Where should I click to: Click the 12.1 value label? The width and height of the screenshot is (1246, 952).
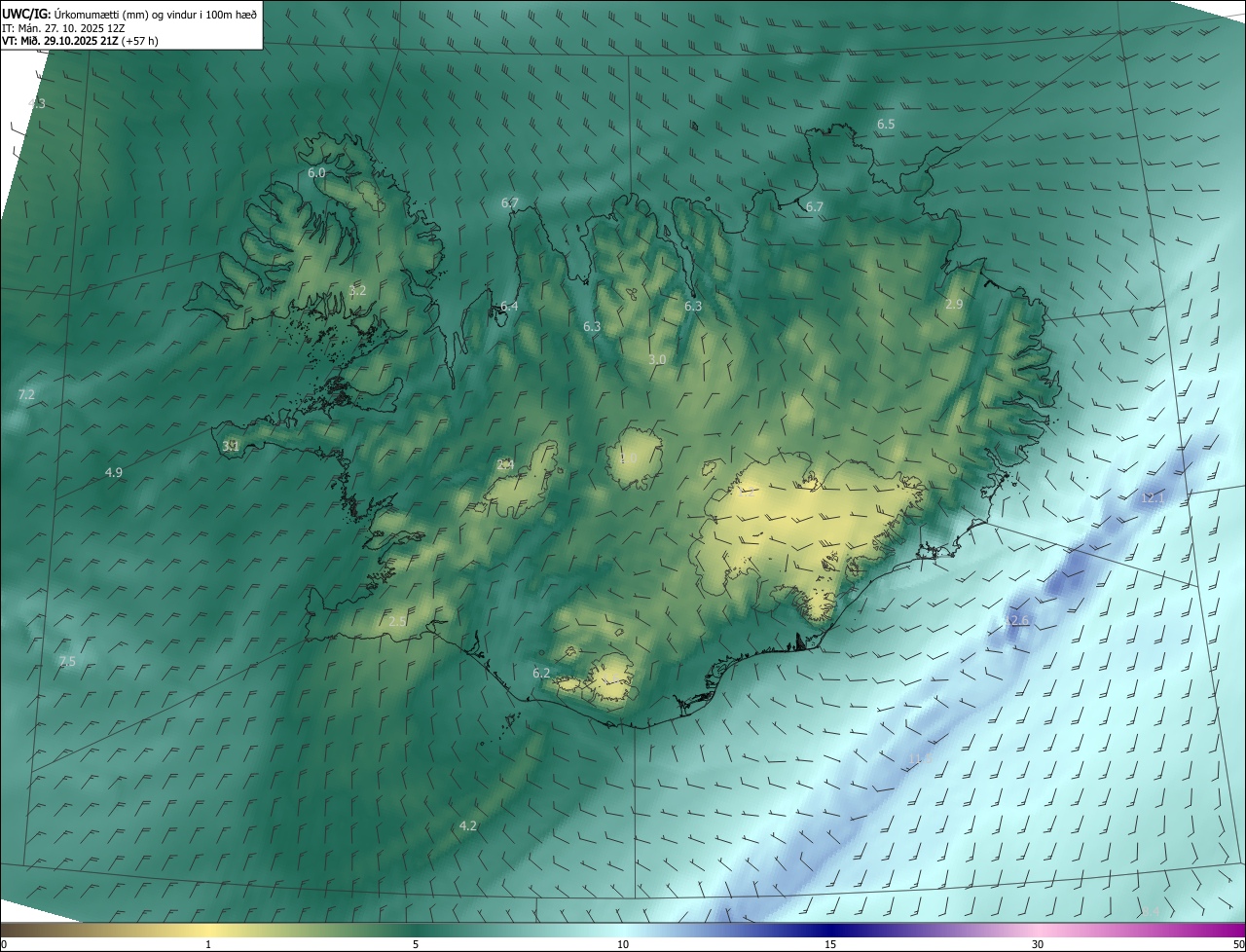[x=1153, y=497]
